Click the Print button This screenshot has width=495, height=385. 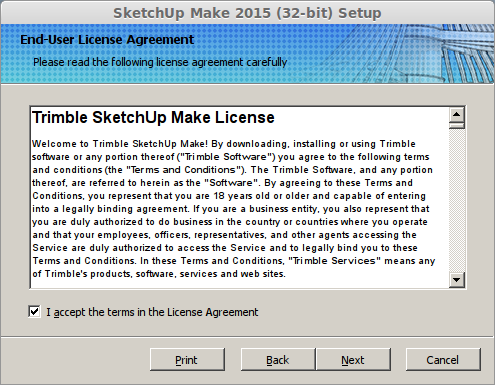point(187,360)
